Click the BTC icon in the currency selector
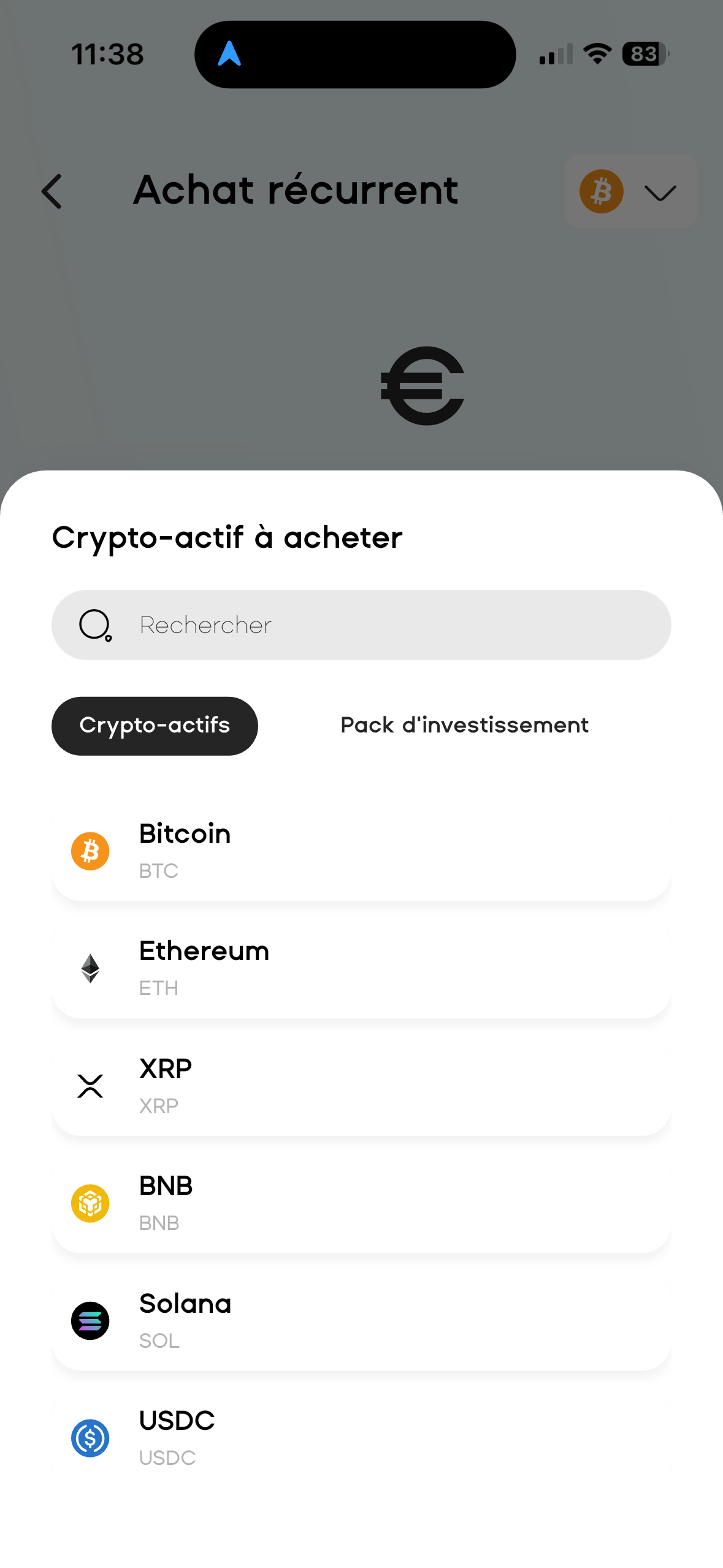 (x=601, y=191)
